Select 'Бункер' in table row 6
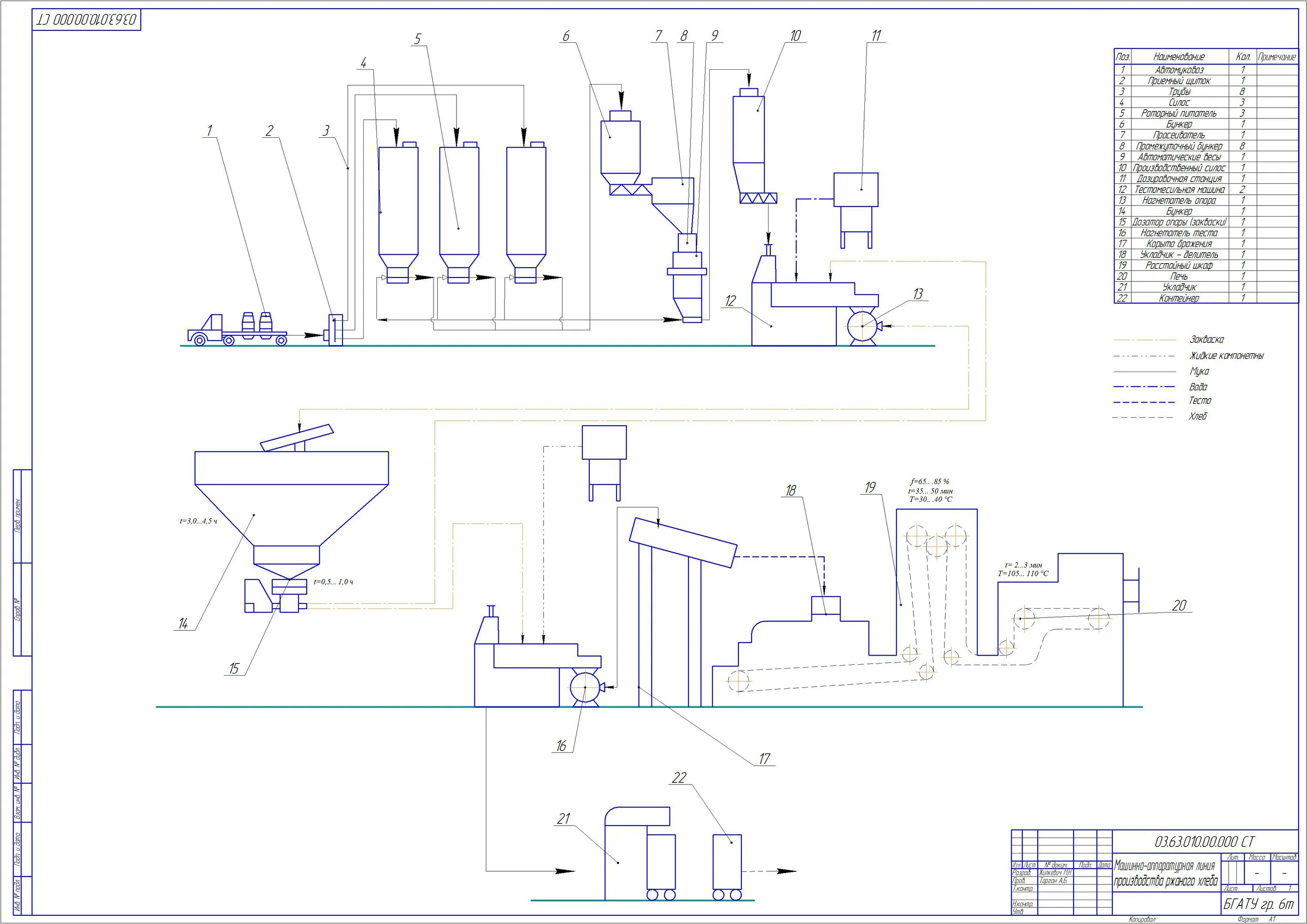The image size is (1307, 924). pos(1179,124)
